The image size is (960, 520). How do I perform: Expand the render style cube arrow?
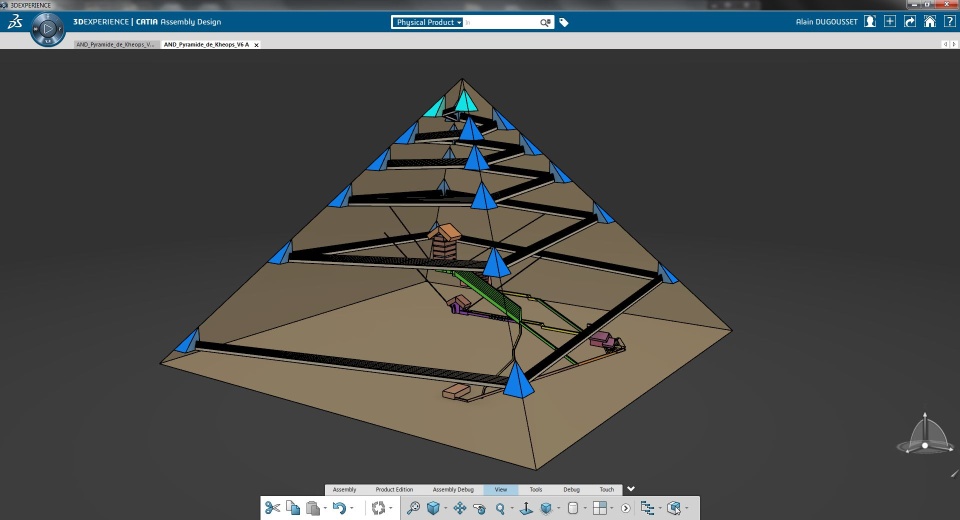558,508
